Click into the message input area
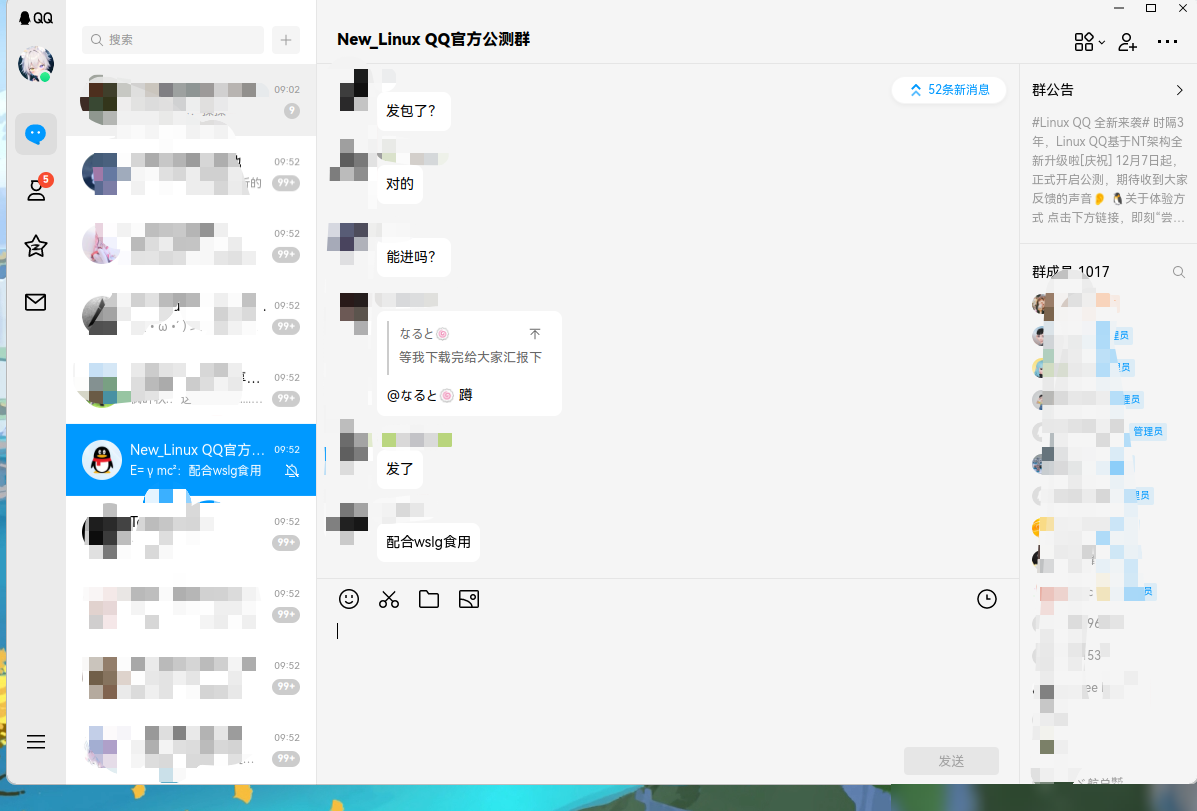This screenshot has height=811, width=1197. click(x=668, y=680)
